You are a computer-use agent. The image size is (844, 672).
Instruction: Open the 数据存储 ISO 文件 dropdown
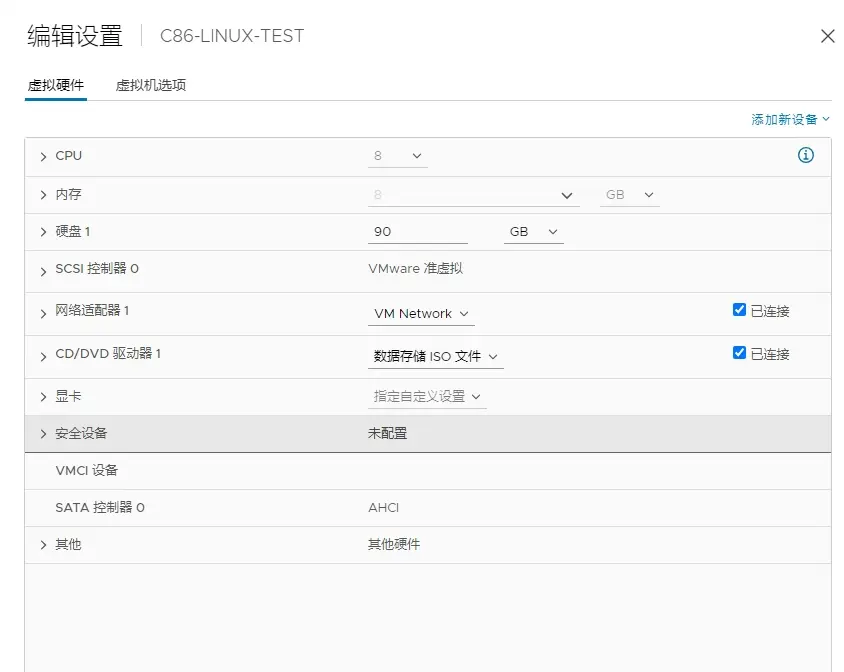point(435,356)
